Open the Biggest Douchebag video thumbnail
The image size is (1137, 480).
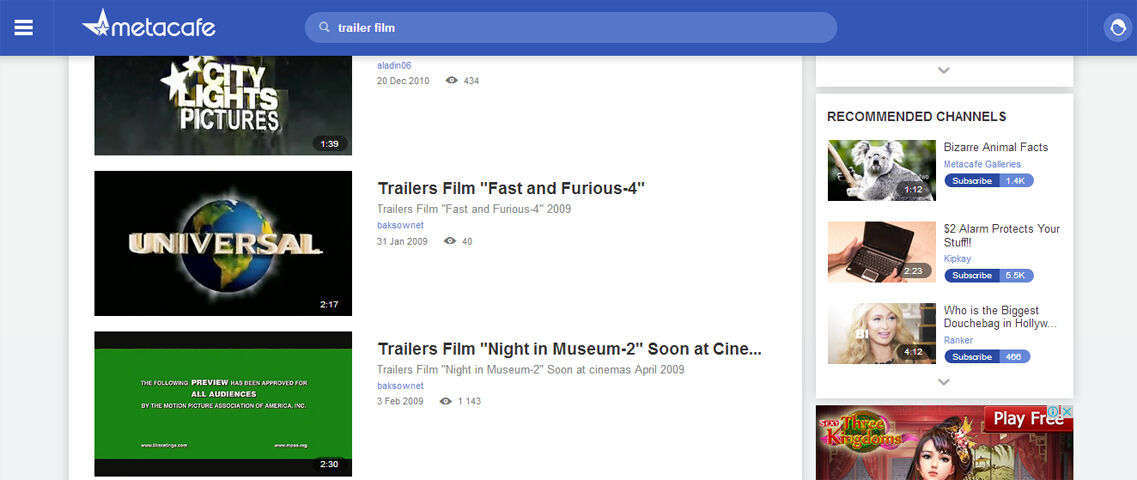point(882,334)
